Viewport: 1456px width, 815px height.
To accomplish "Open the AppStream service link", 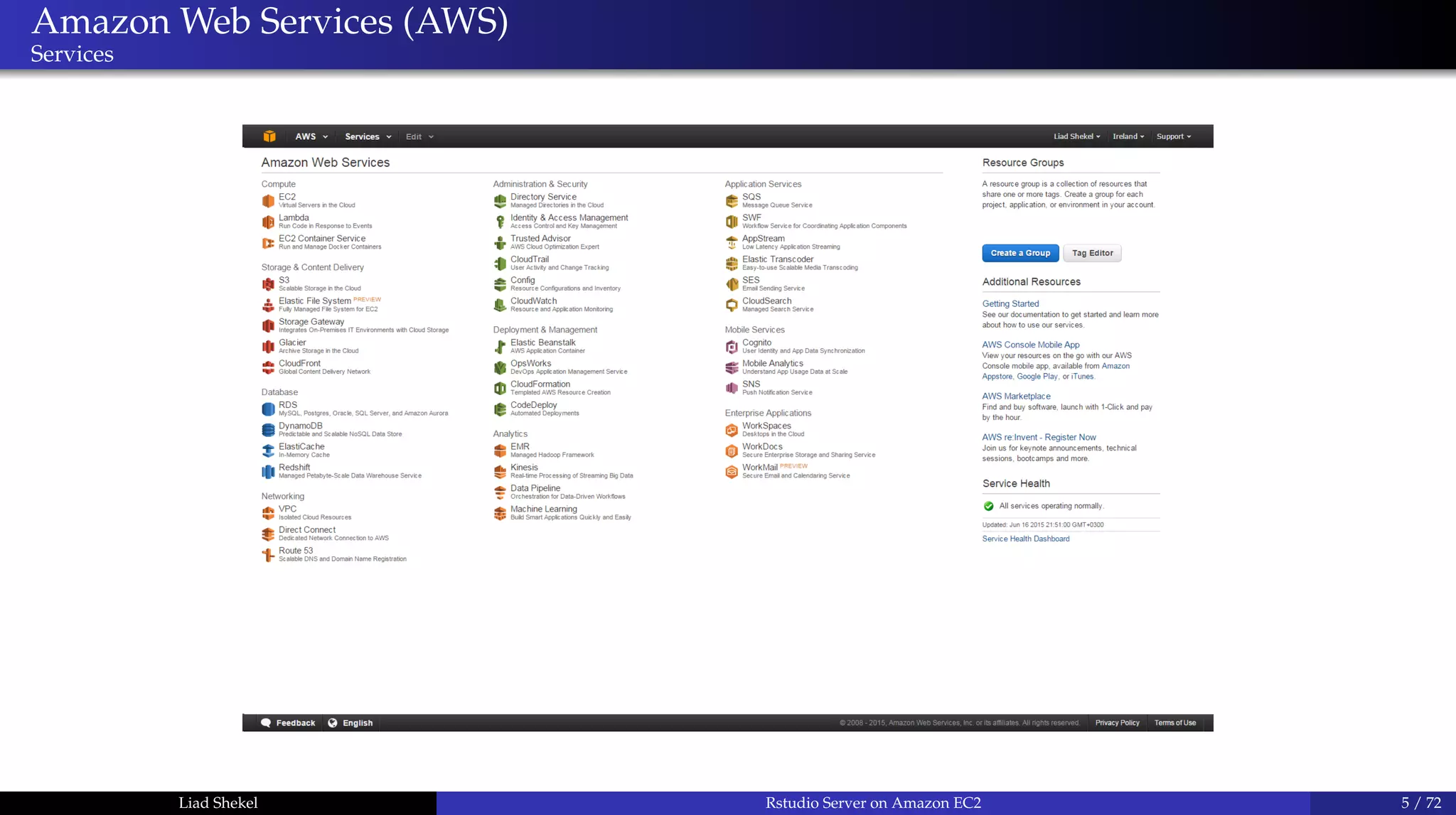I will pyautogui.click(x=764, y=239).
